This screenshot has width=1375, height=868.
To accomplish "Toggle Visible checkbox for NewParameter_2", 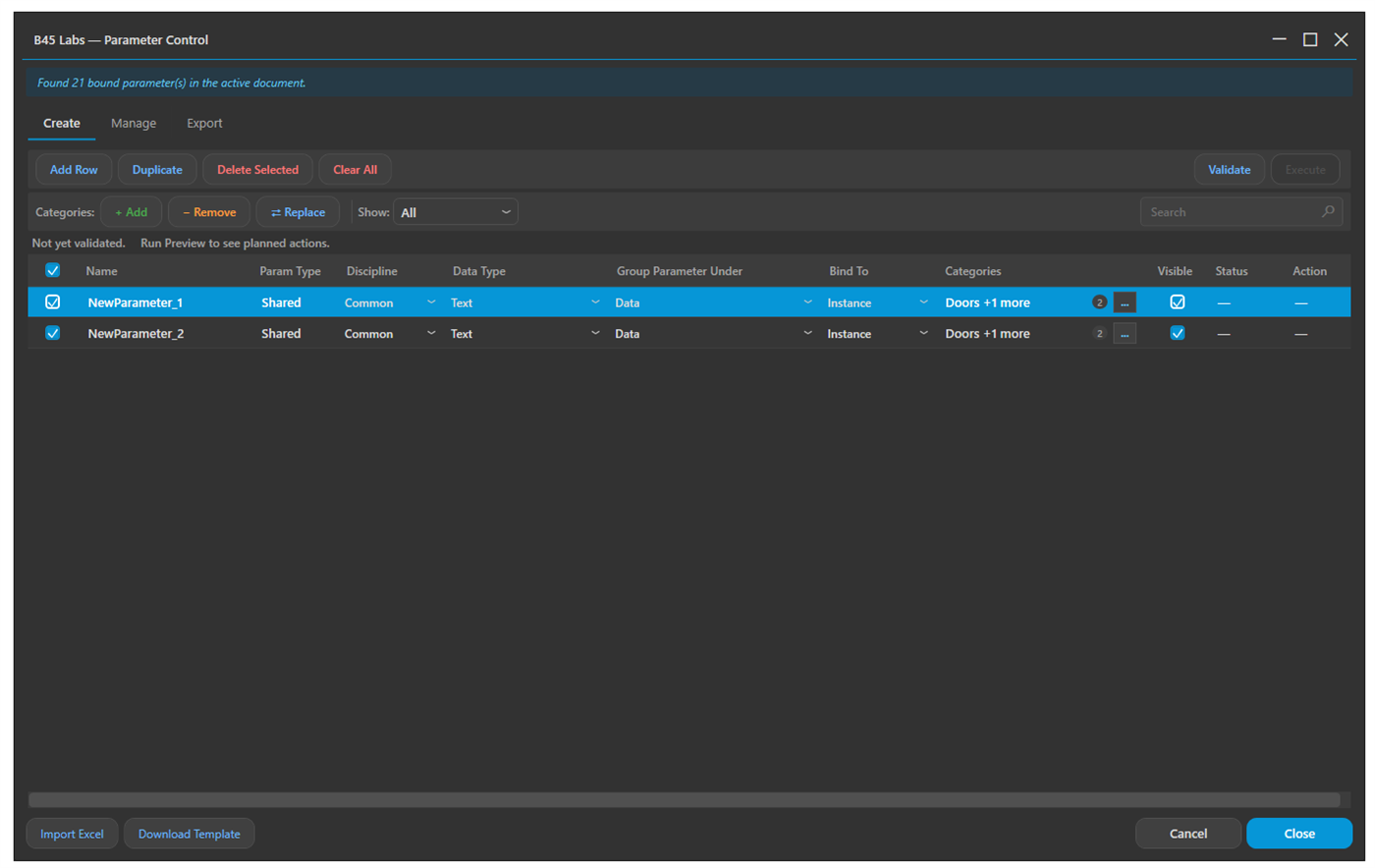I will pyautogui.click(x=1177, y=333).
